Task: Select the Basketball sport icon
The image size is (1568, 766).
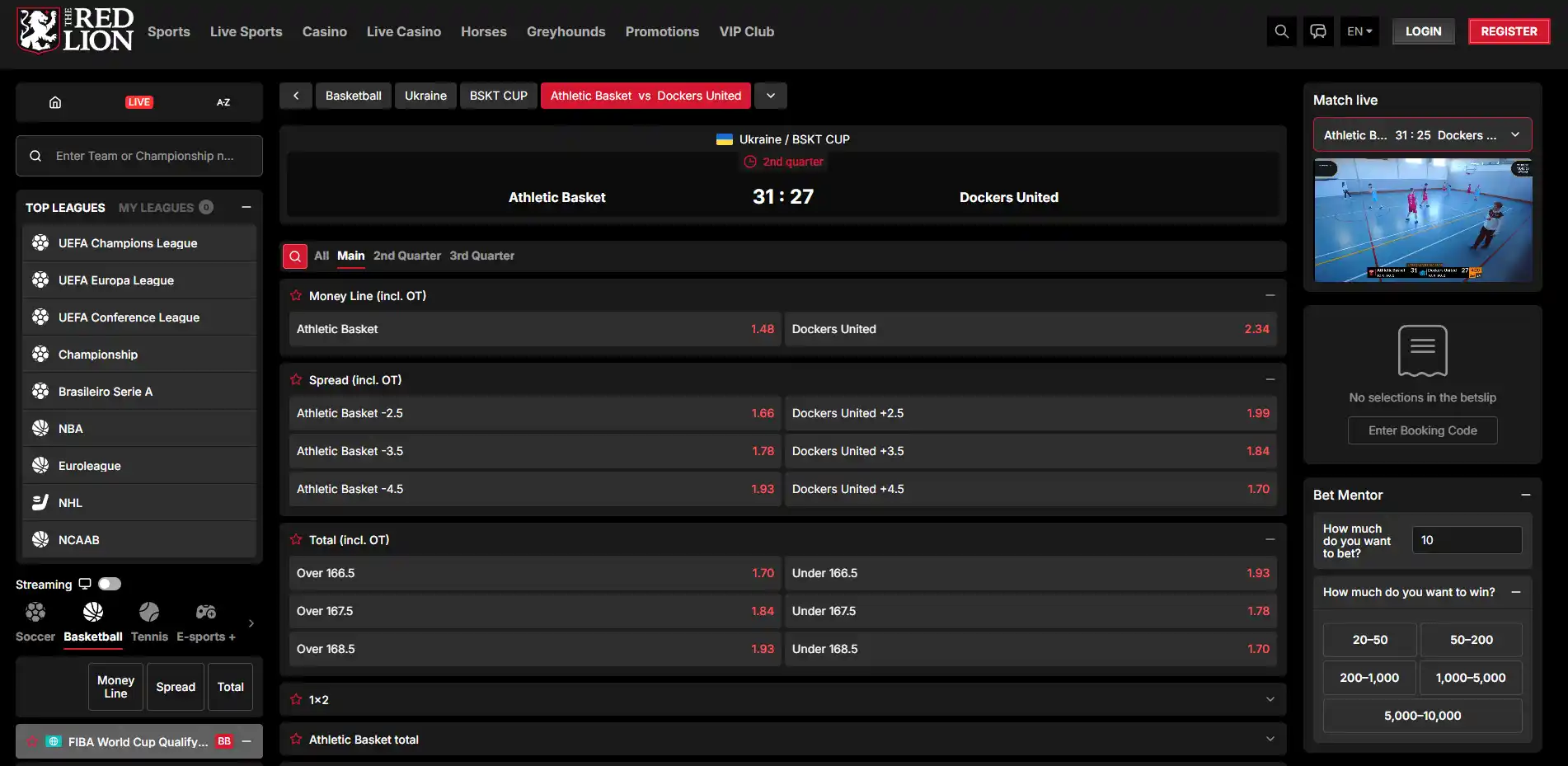Action: click(93, 612)
